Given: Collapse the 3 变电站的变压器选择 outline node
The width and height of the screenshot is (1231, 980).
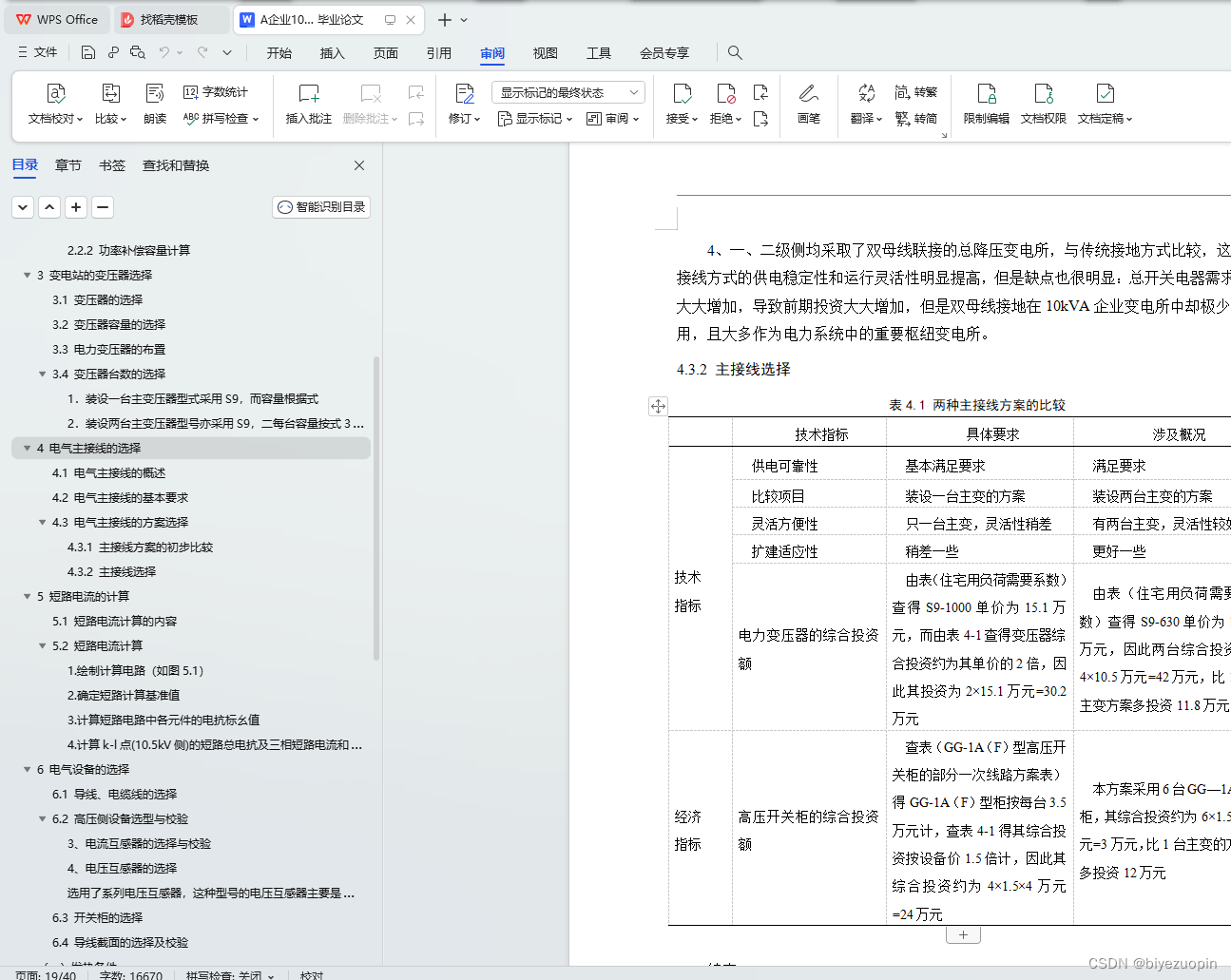Looking at the screenshot, I should (28, 275).
